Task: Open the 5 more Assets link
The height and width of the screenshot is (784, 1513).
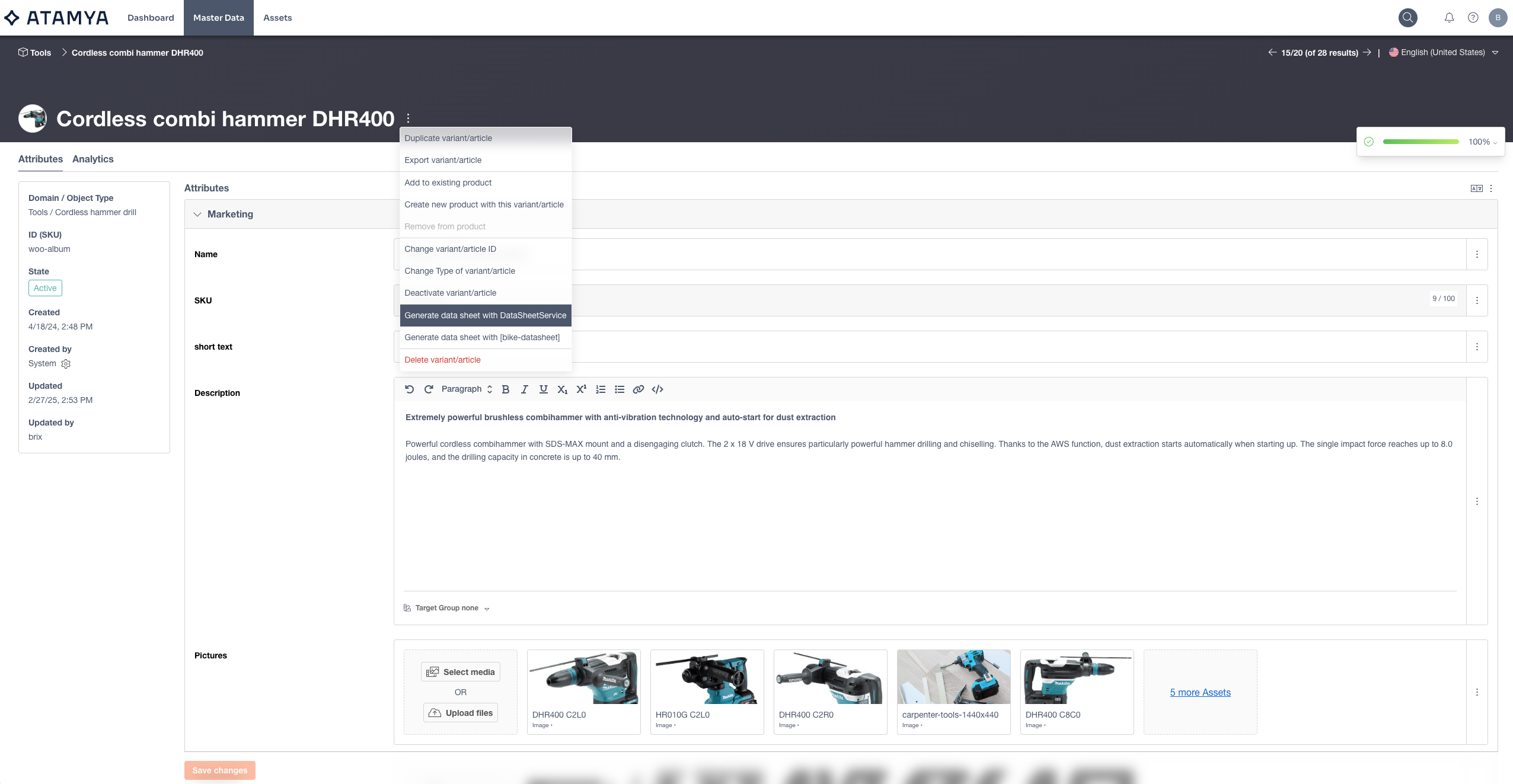Action: click(x=1200, y=692)
